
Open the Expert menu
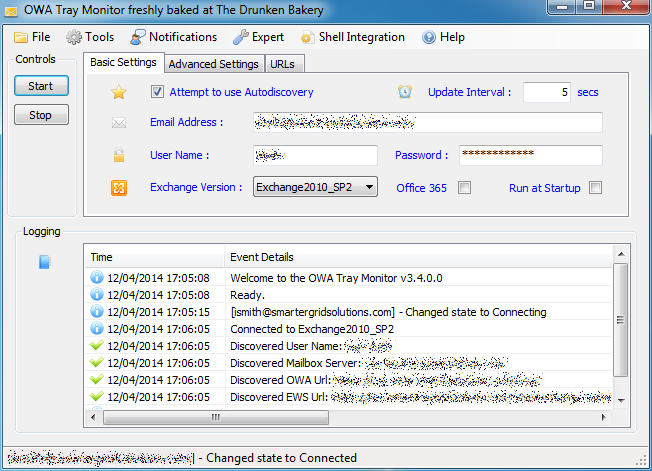258,37
